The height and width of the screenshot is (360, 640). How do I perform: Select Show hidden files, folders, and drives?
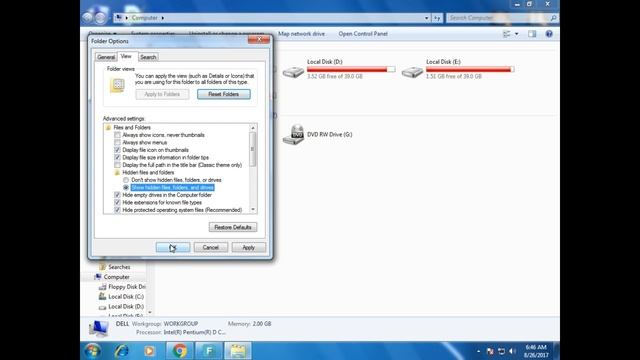pyautogui.click(x=126, y=187)
